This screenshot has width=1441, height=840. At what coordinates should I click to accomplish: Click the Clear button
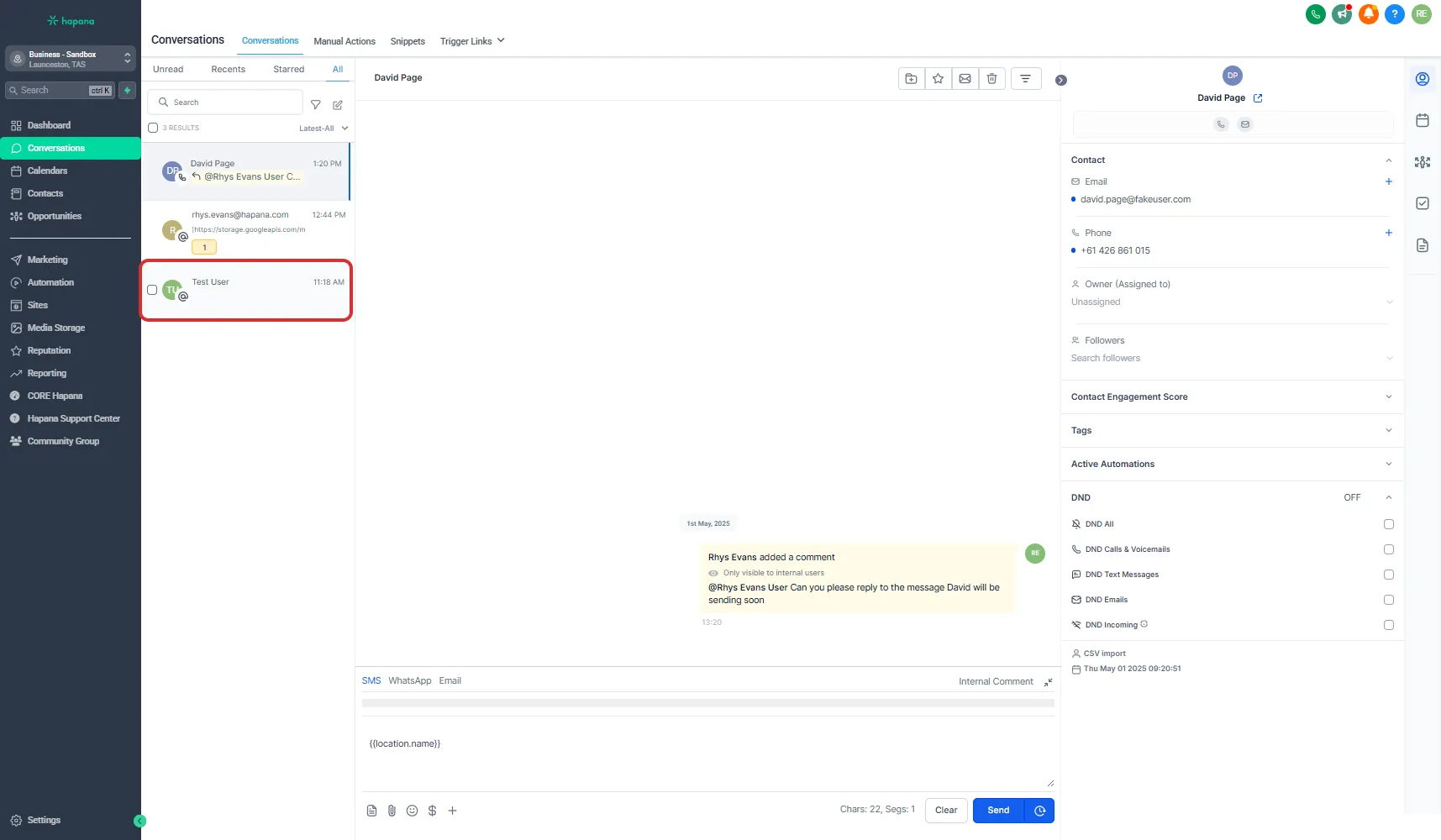(946, 811)
